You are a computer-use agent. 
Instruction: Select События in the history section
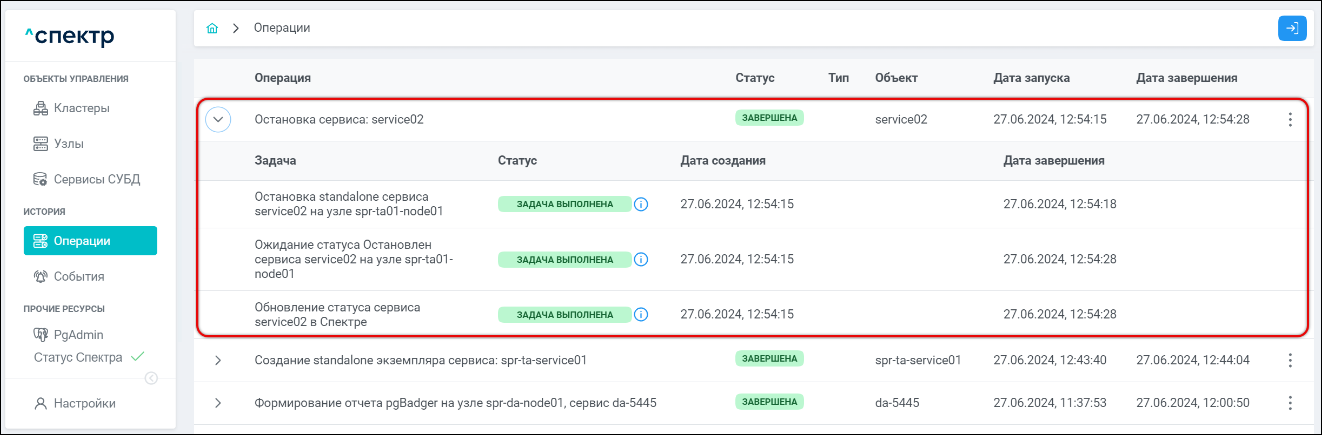tap(79, 276)
